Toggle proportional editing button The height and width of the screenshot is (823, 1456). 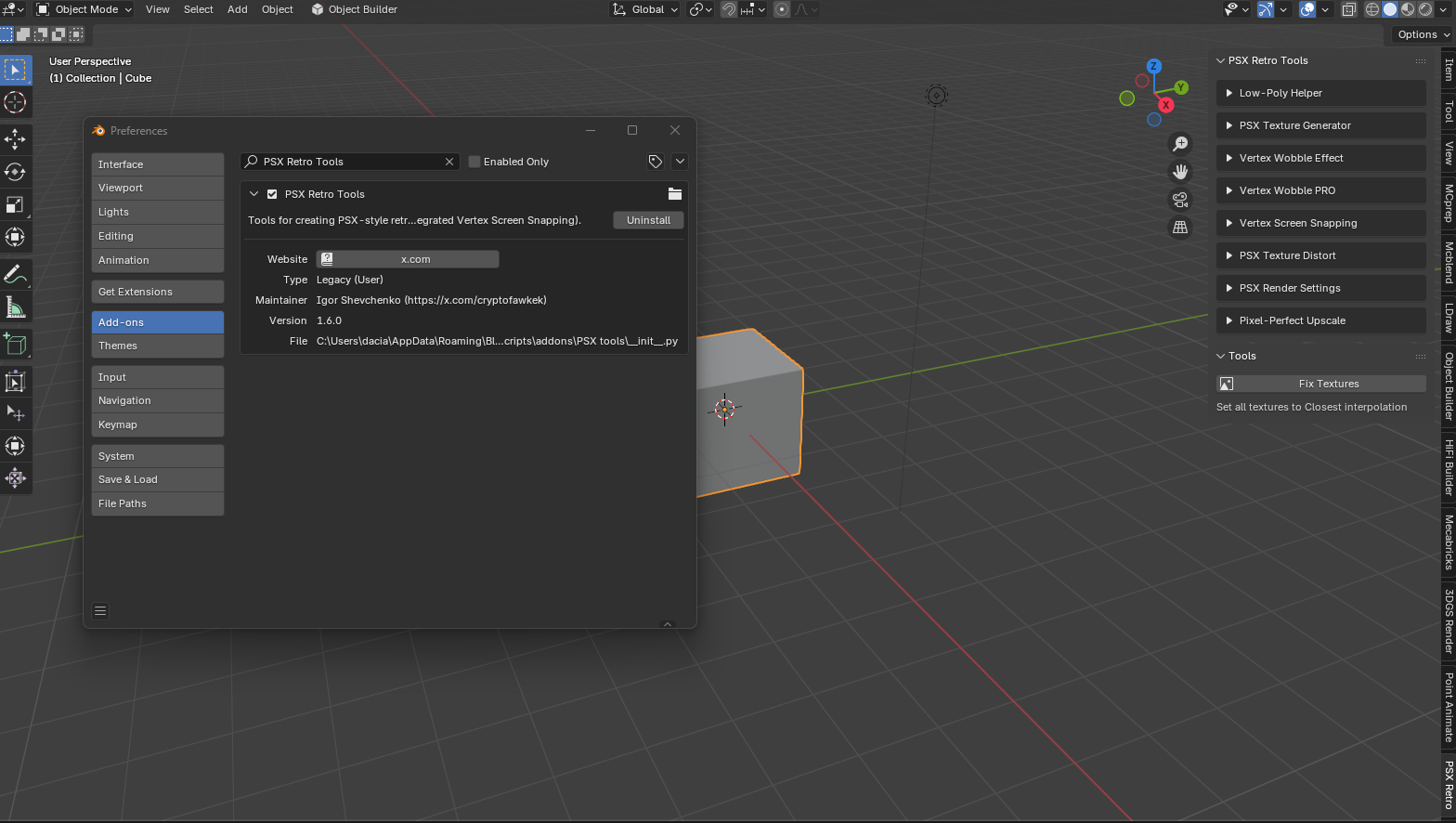click(782, 9)
